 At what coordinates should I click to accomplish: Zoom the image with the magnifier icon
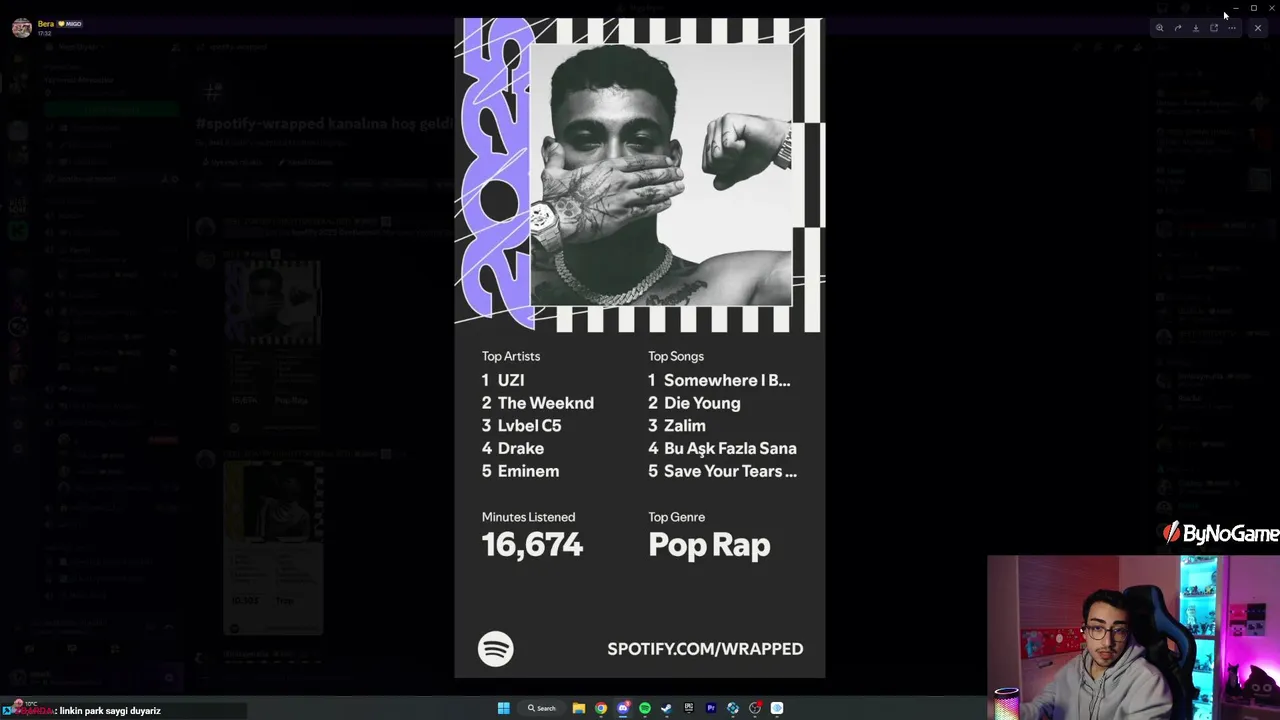[1160, 28]
